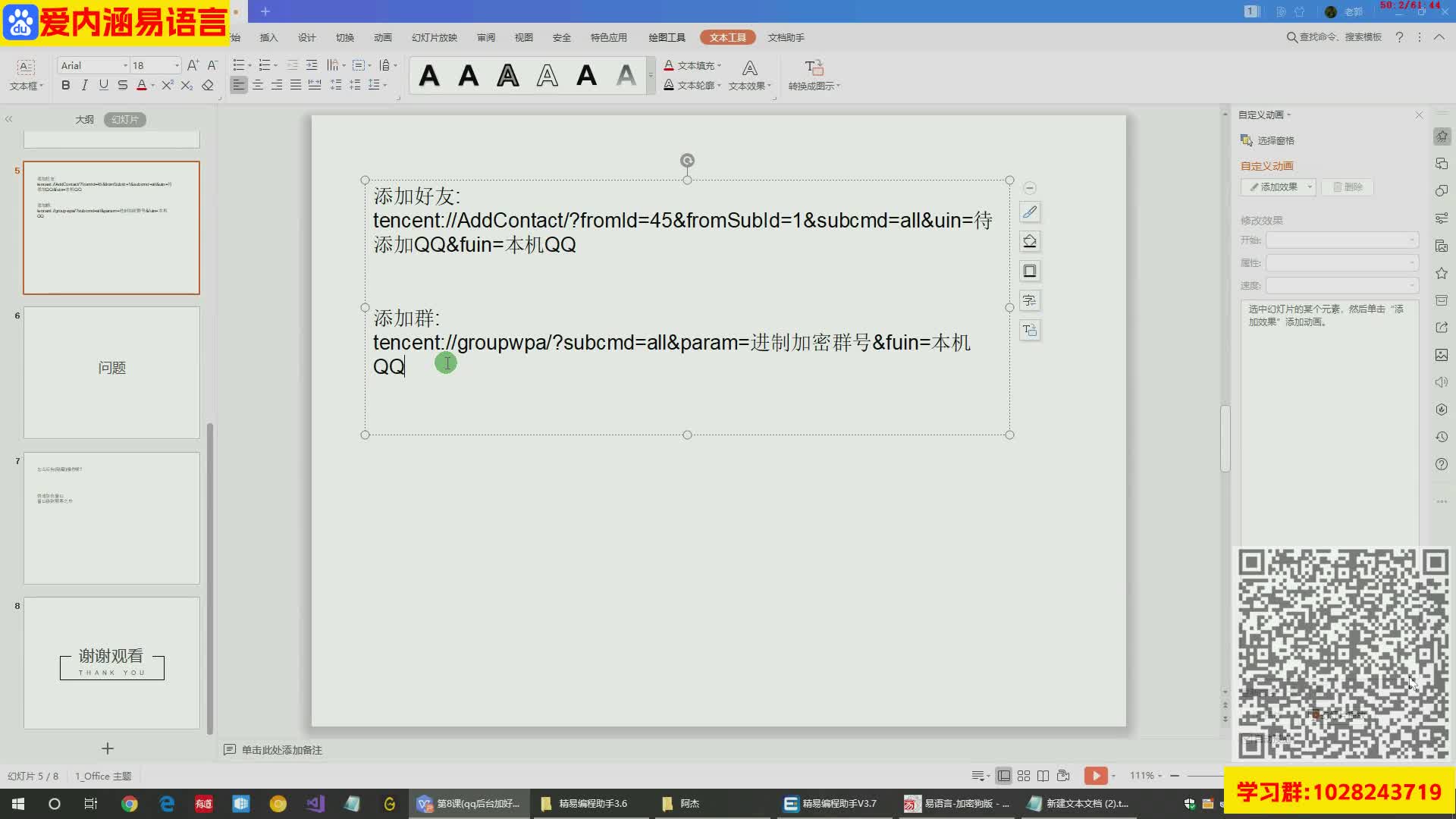Expand the WordArt styles gallery
1456x819 pixels.
tap(651, 76)
